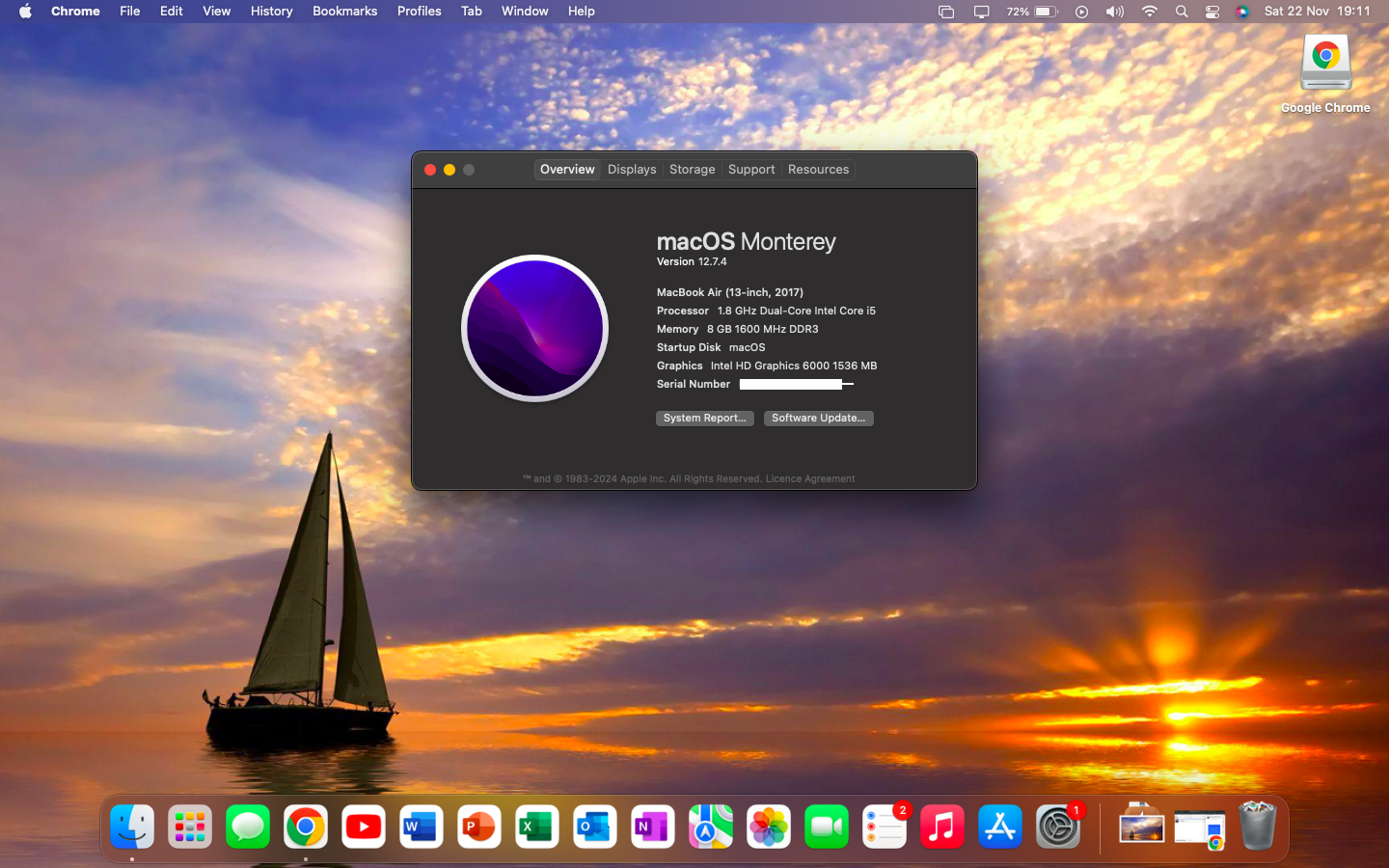Launch Microsoft Word from the Dock
The width and height of the screenshot is (1389, 868).
tap(422, 827)
